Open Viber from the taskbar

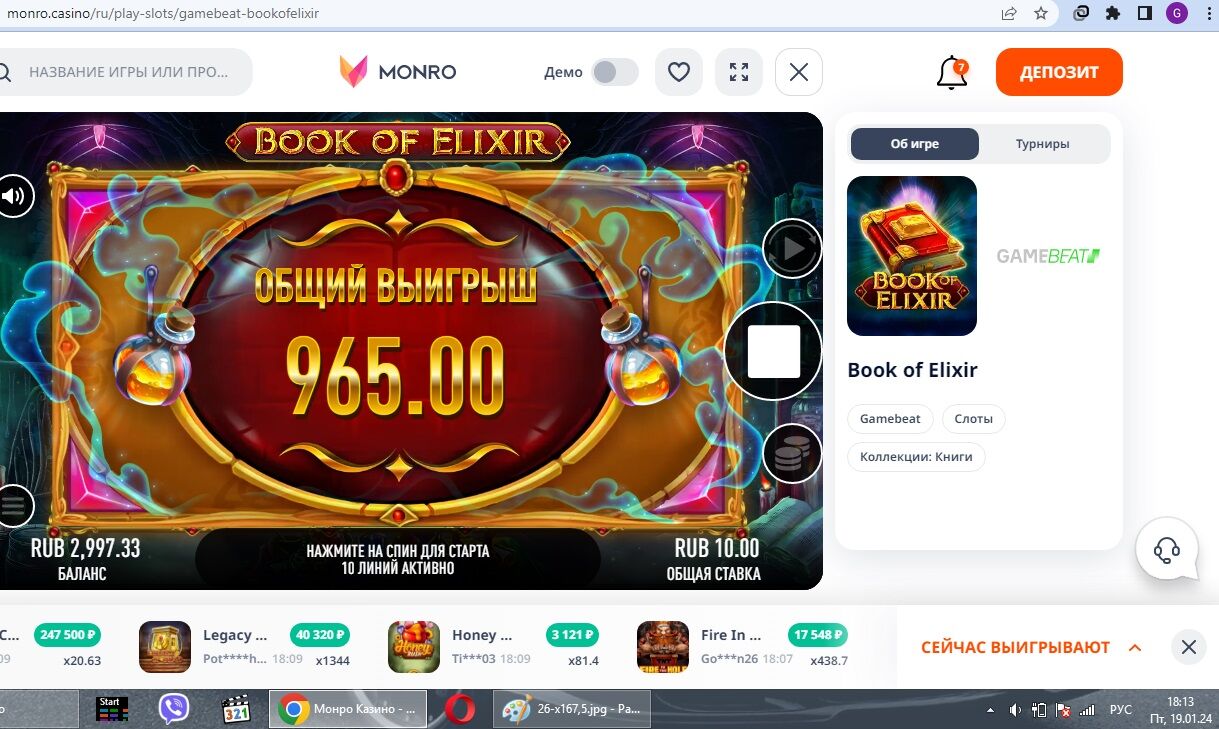[x=174, y=709]
